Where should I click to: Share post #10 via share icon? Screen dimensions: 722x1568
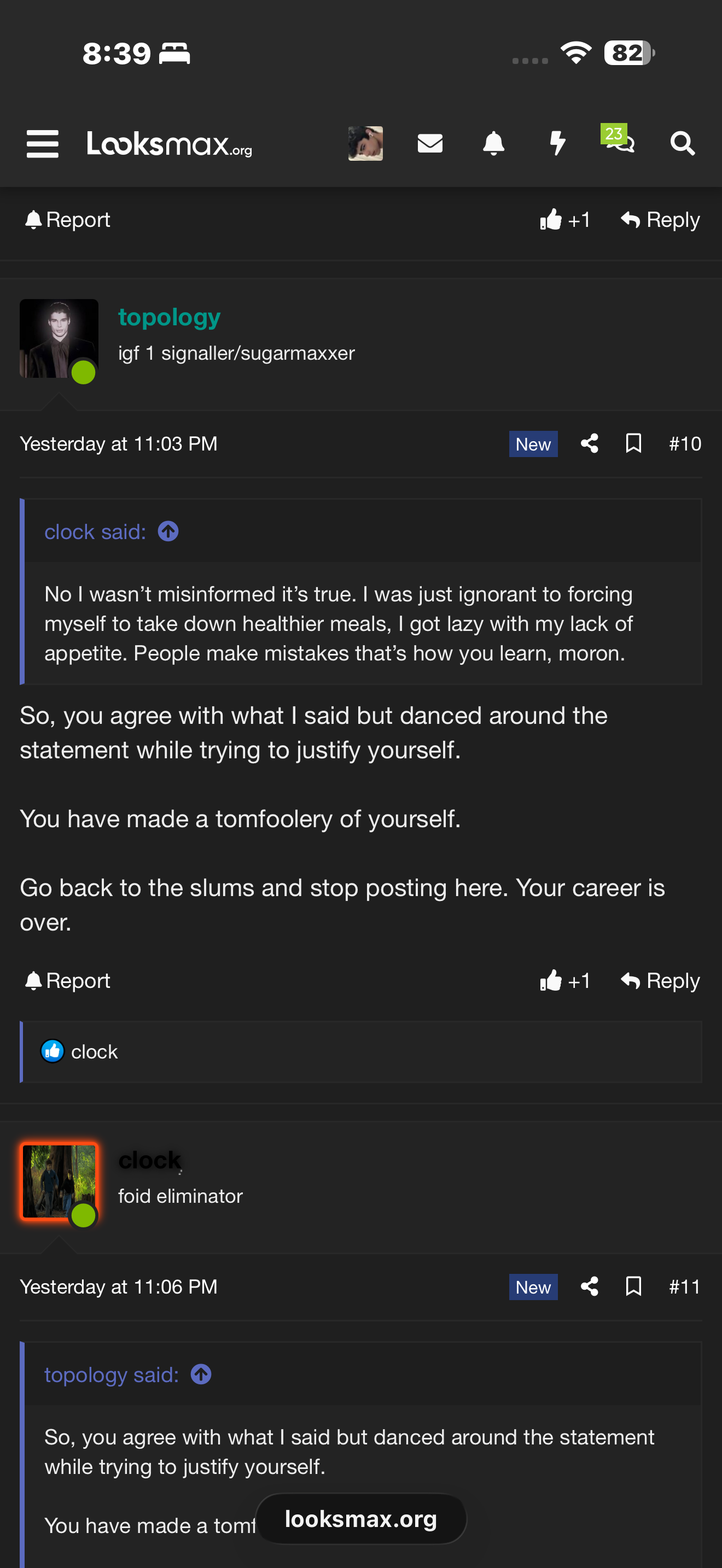coord(589,443)
